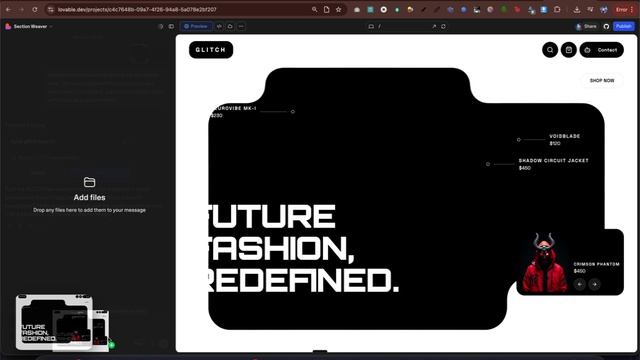
Task: Click the site info icon in address bar
Action: [x=51, y=9]
